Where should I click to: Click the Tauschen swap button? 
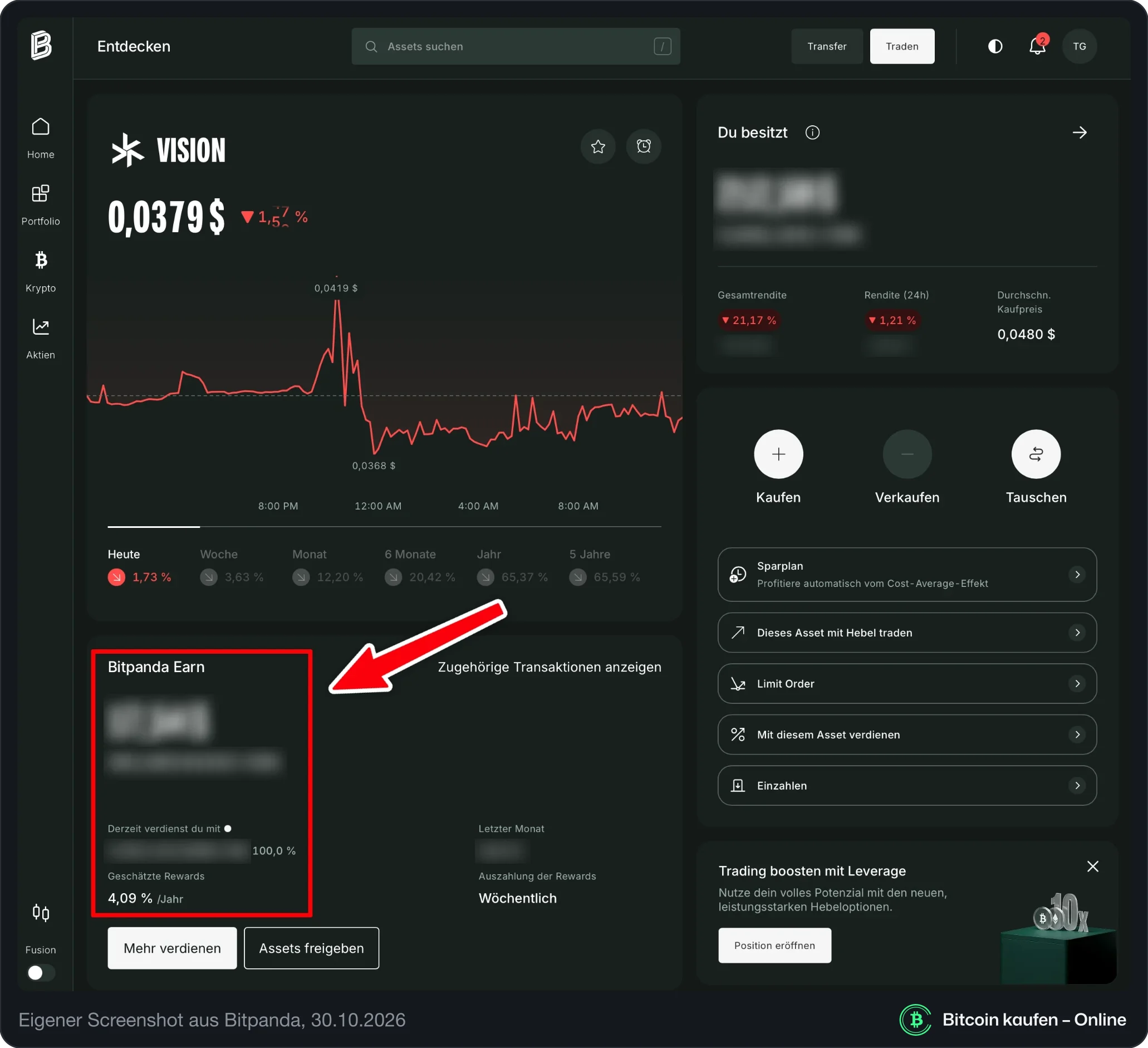pyautogui.click(x=1036, y=454)
